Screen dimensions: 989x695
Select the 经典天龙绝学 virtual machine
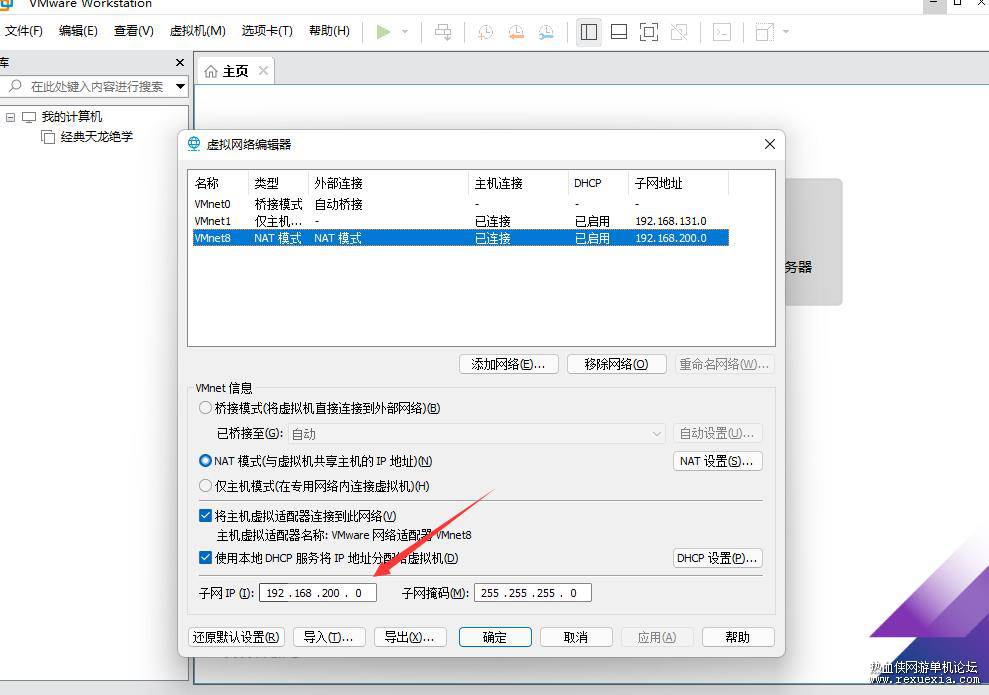tap(97, 136)
